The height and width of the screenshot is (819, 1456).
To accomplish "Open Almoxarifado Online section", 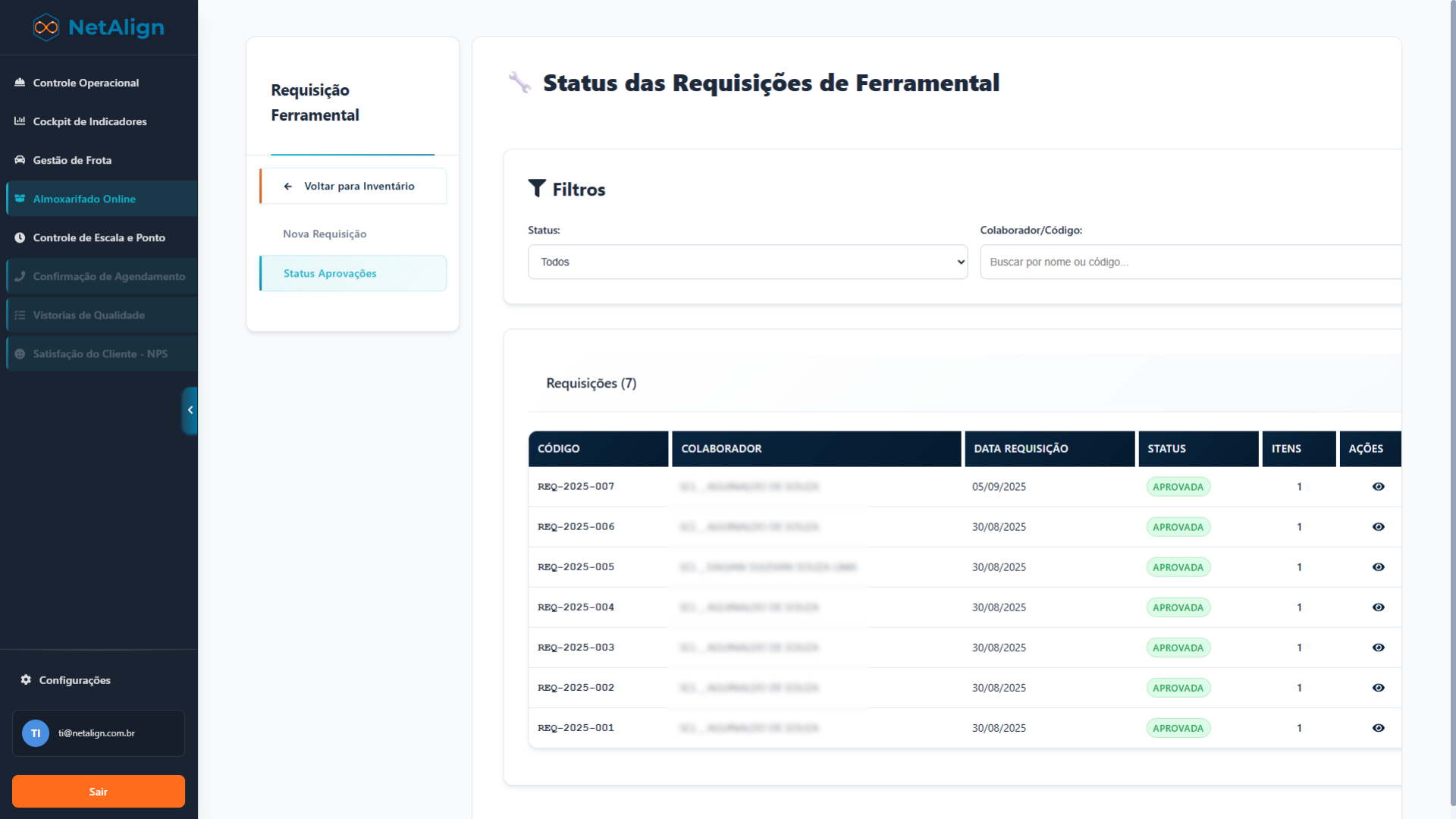I will [x=83, y=199].
